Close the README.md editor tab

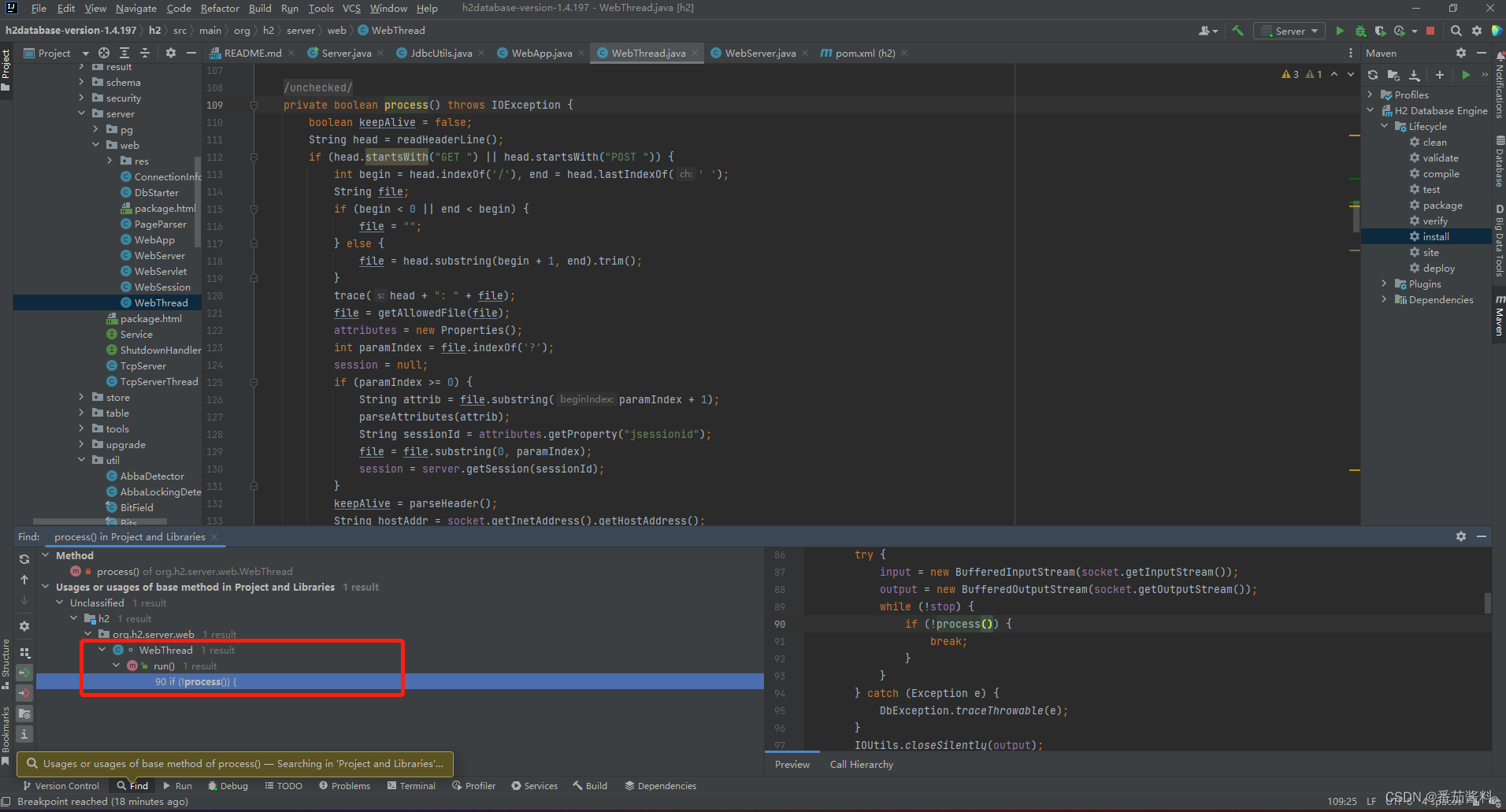coord(291,53)
